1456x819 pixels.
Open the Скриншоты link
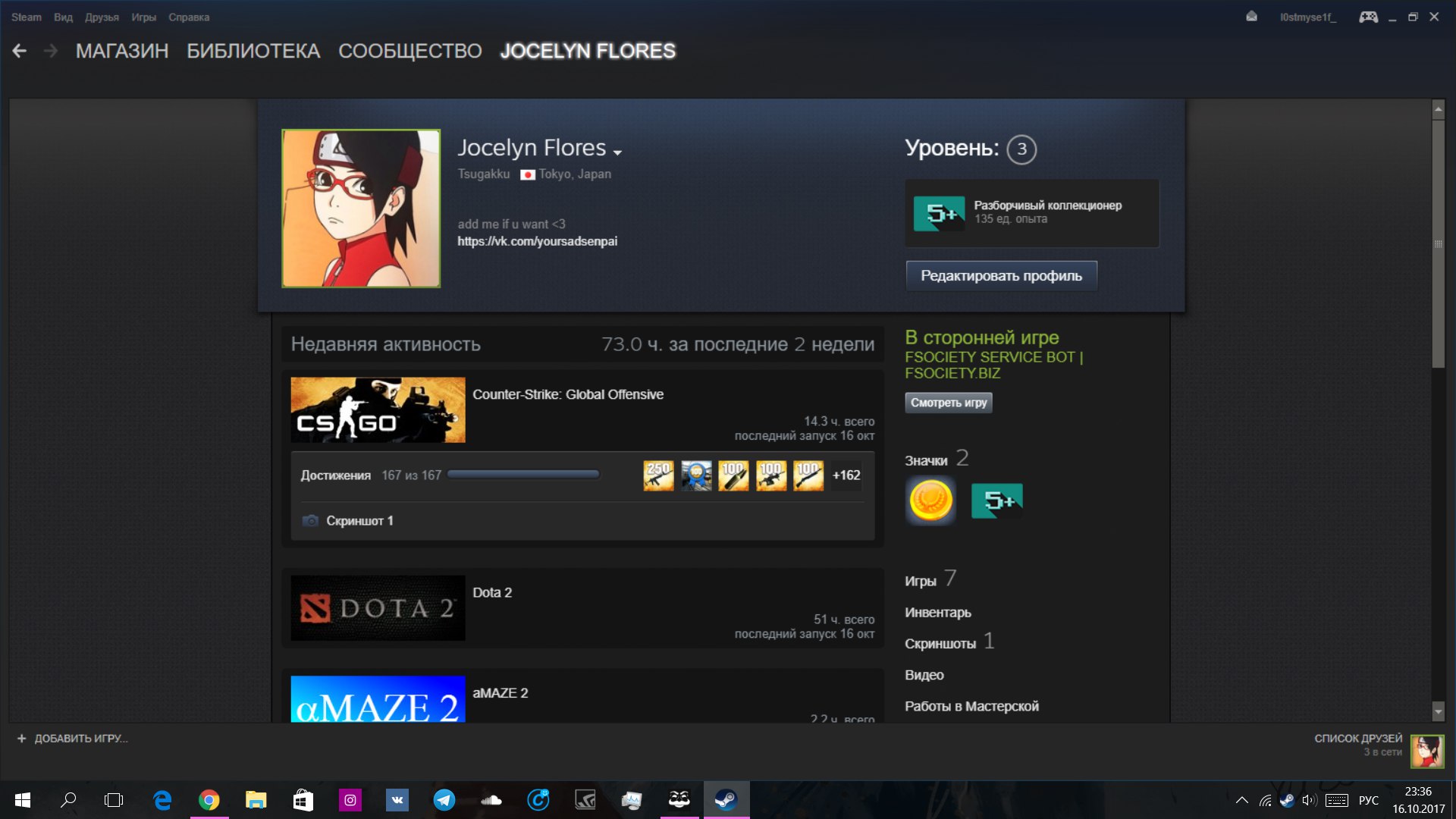tap(940, 644)
